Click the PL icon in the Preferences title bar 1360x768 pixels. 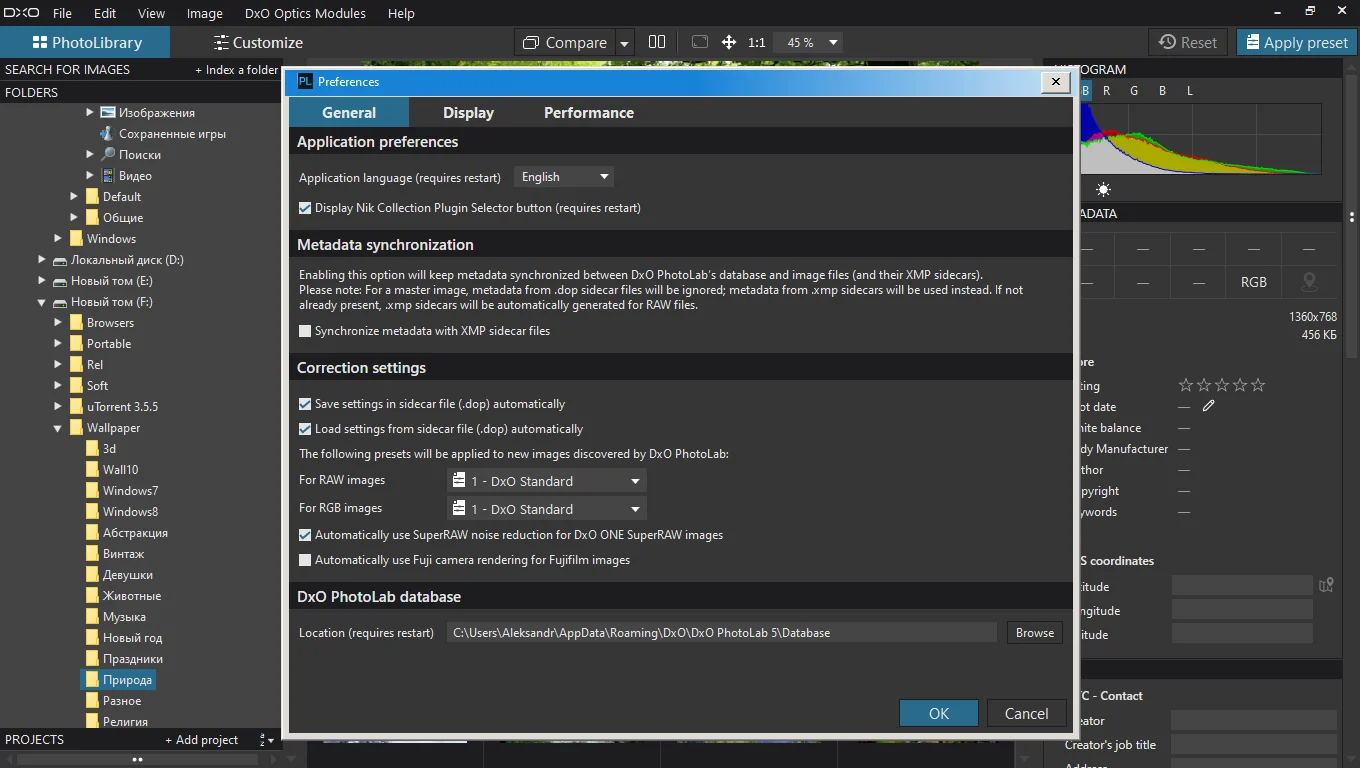pyautogui.click(x=305, y=82)
